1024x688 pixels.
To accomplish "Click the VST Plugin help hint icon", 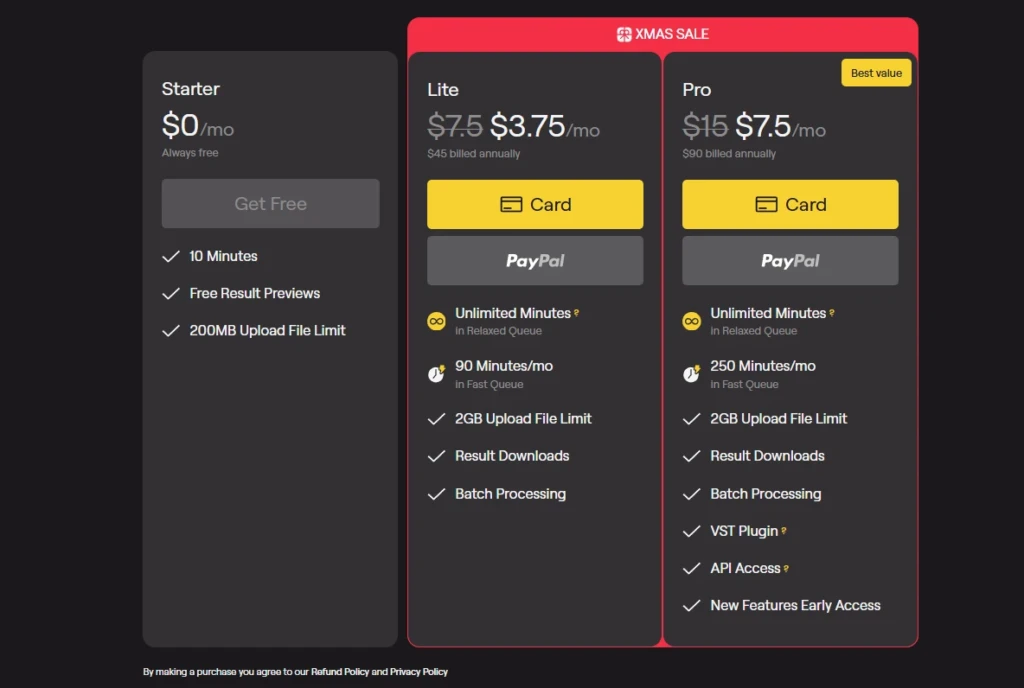I will tap(784, 531).
